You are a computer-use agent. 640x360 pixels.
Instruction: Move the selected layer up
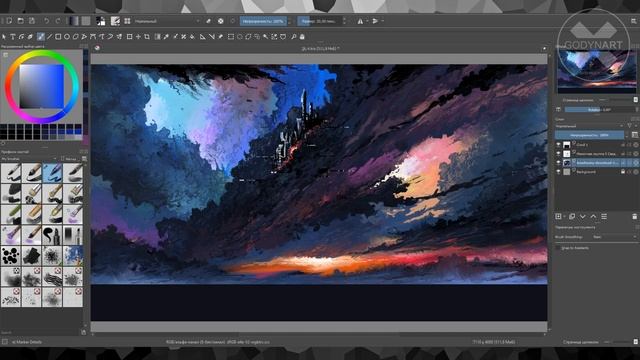[x=593, y=216]
